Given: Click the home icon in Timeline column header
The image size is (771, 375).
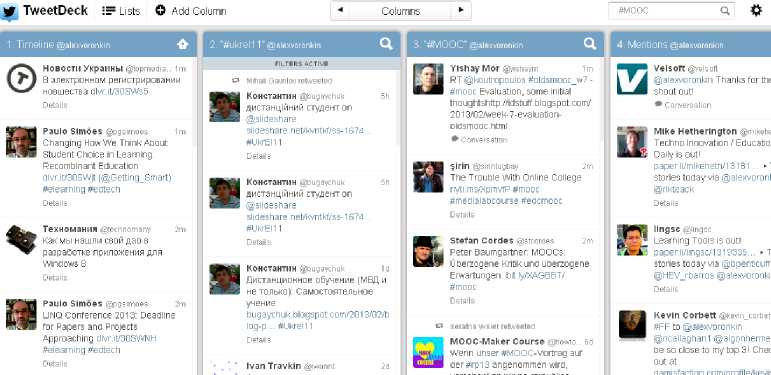Looking at the screenshot, I should click(x=182, y=44).
